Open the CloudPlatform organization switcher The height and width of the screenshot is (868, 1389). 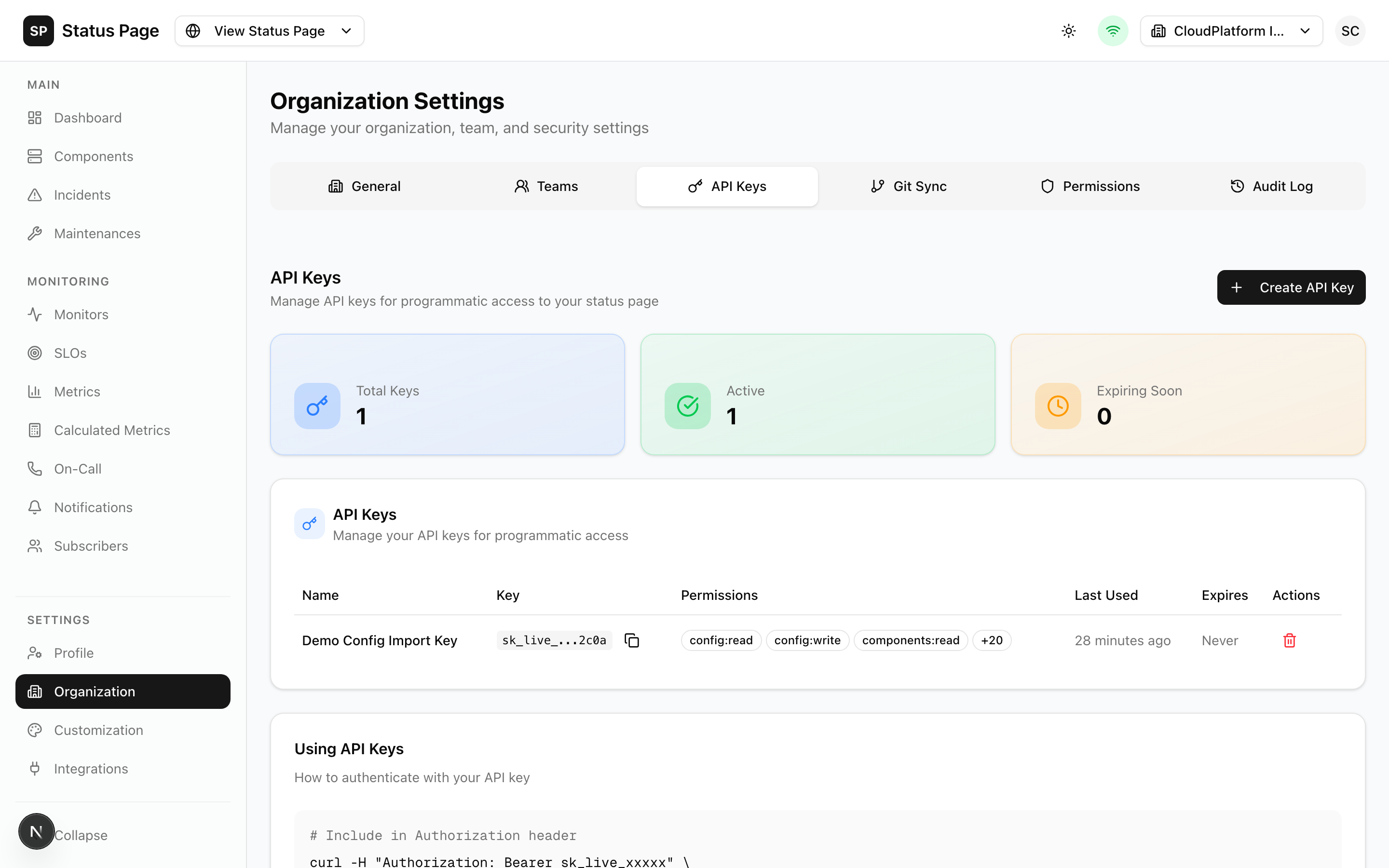coord(1231,31)
